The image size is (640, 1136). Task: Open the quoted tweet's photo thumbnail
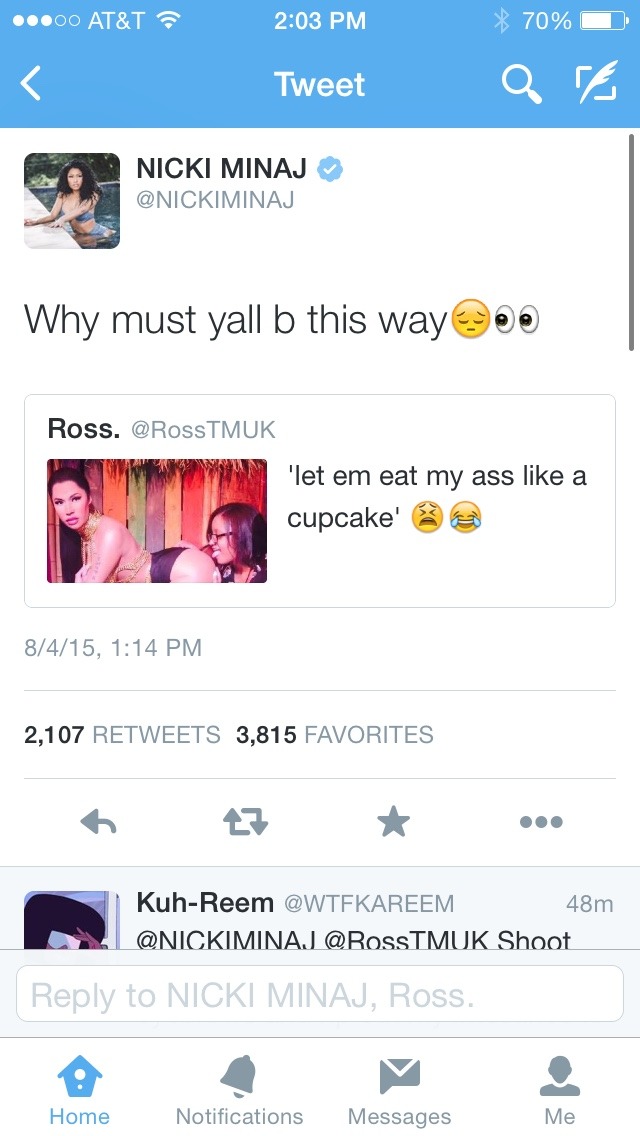(x=157, y=521)
